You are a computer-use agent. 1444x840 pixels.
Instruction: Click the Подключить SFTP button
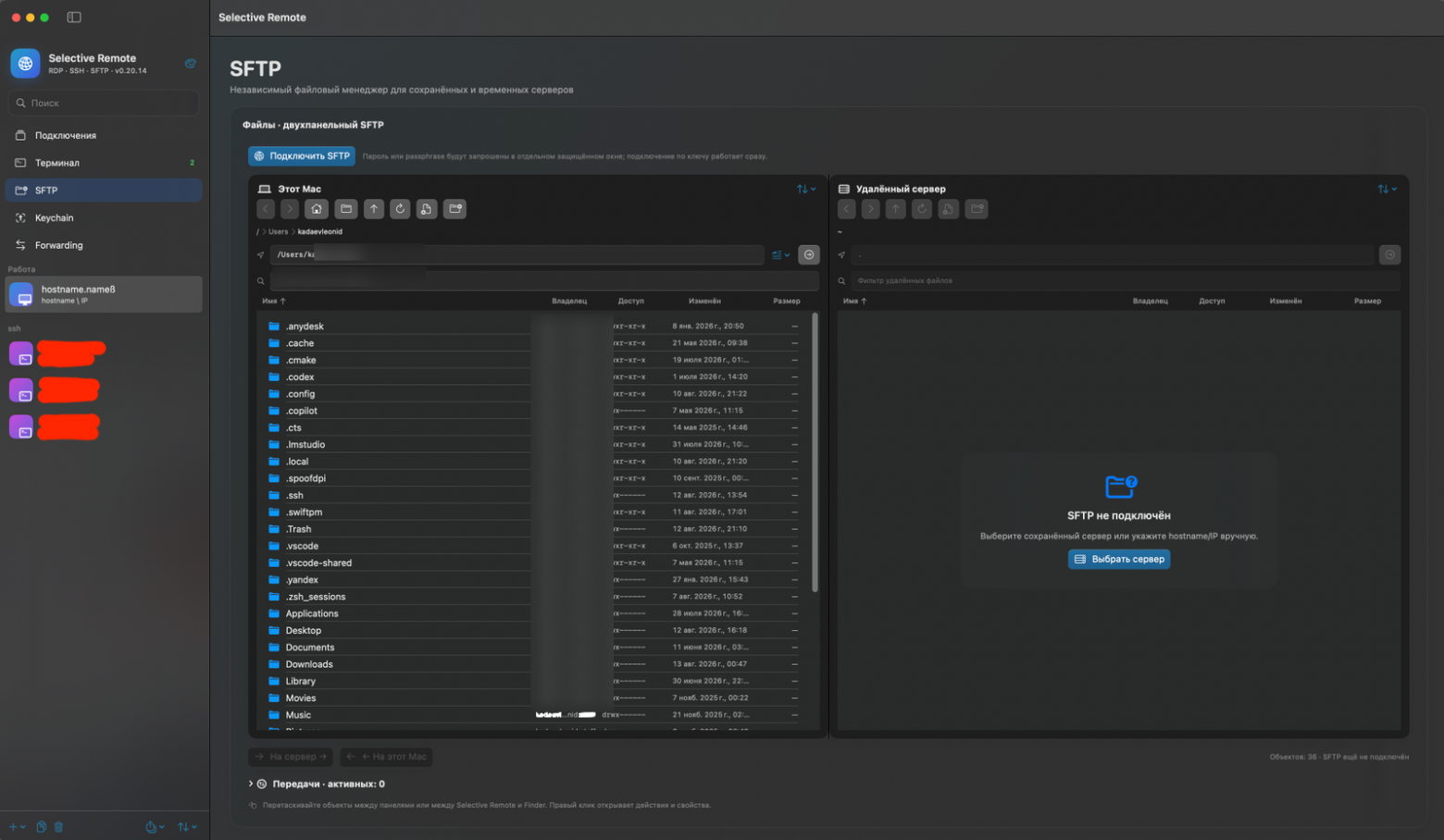pos(302,156)
